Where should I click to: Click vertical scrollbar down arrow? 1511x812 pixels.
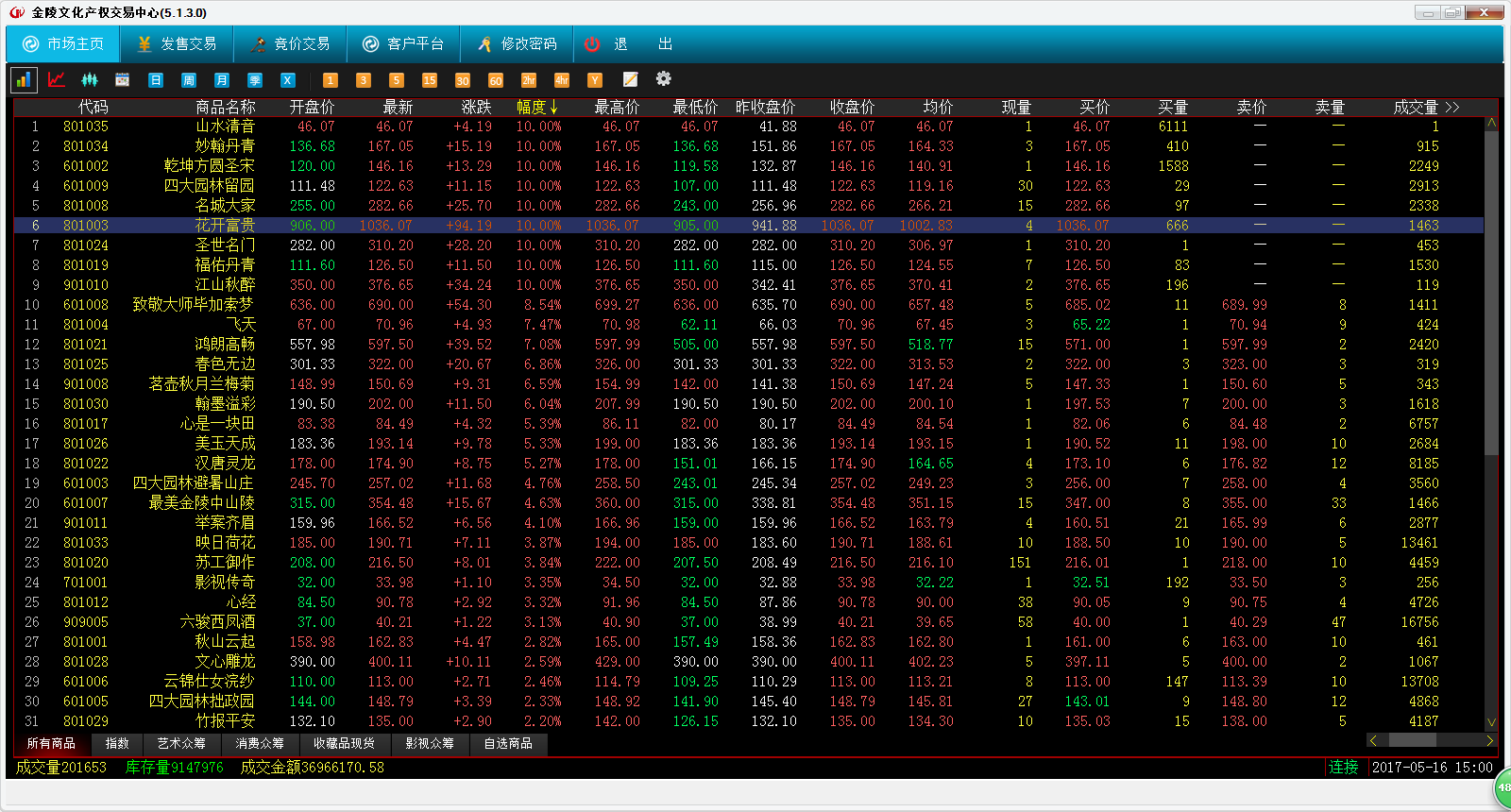1491,722
